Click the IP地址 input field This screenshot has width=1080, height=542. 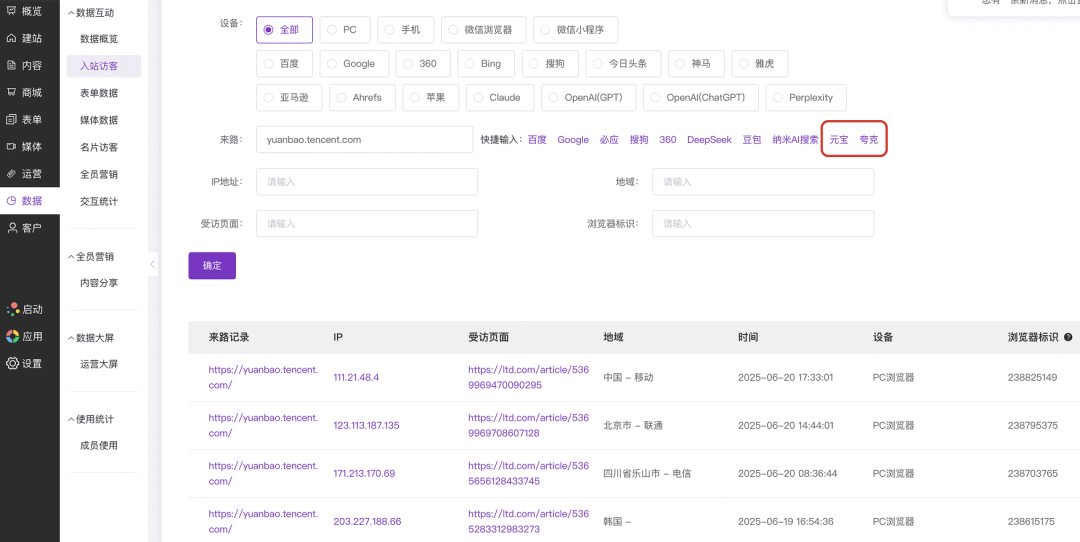point(366,182)
